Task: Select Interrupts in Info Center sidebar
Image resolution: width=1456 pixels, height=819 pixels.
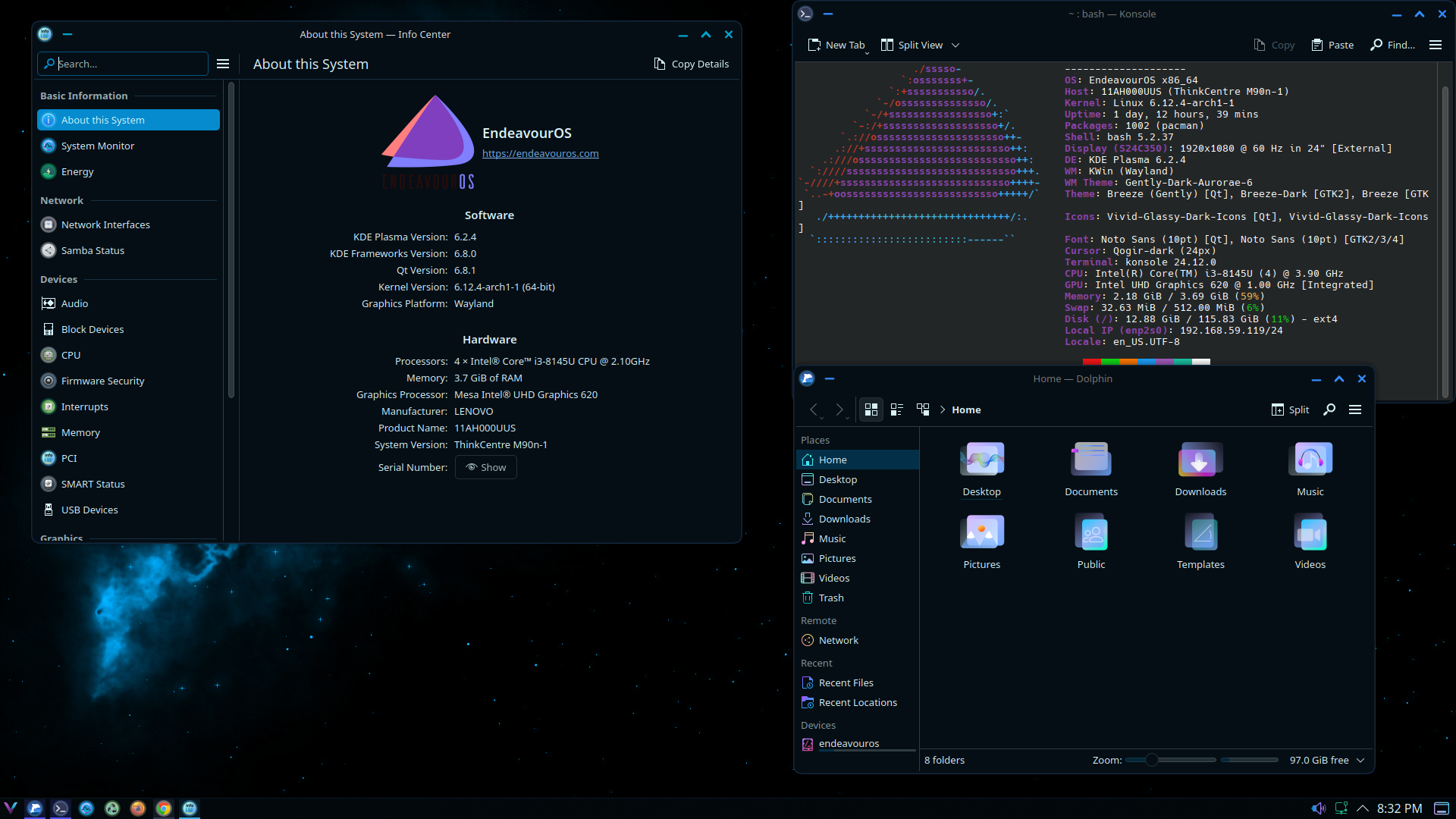Action: 128,406
